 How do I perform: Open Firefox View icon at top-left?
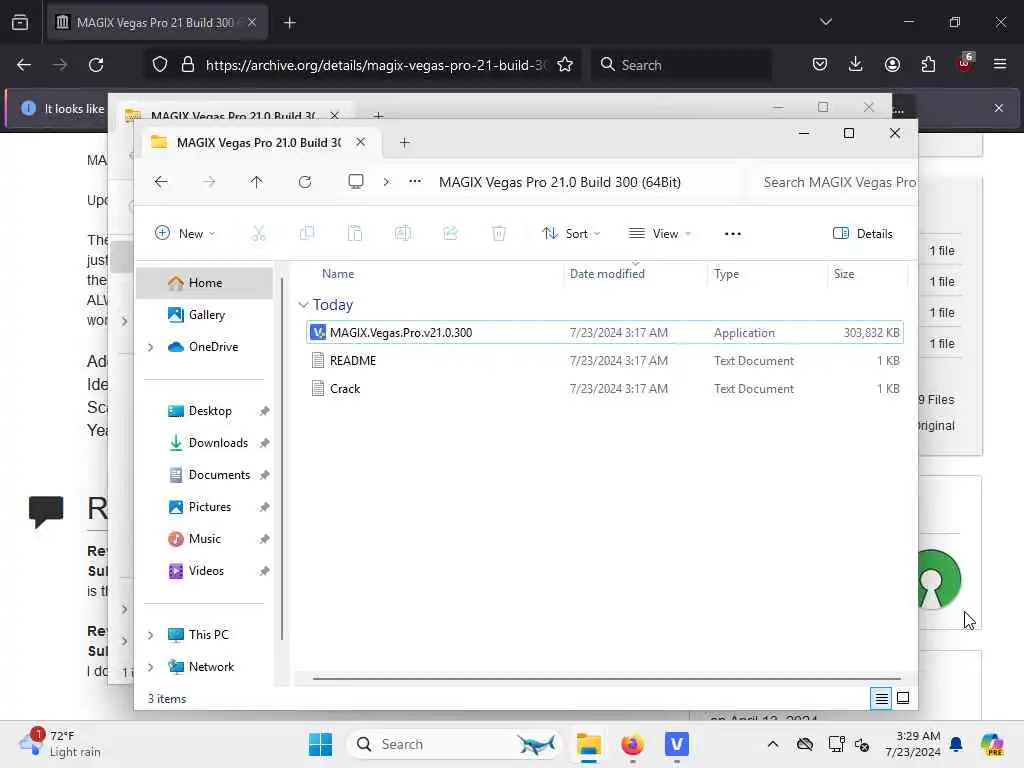point(20,22)
